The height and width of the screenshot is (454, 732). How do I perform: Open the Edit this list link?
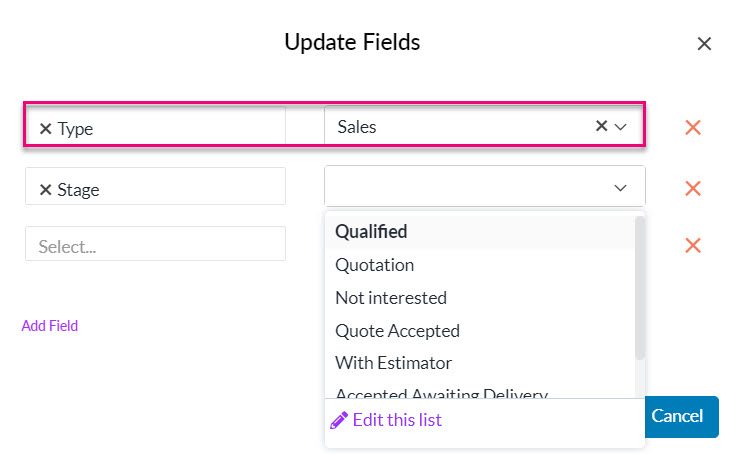pyautogui.click(x=397, y=420)
